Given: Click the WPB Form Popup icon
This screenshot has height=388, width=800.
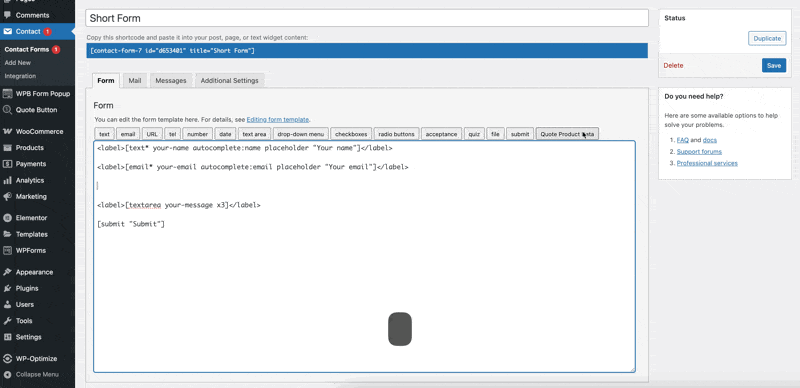Looking at the screenshot, I should (x=7, y=93).
